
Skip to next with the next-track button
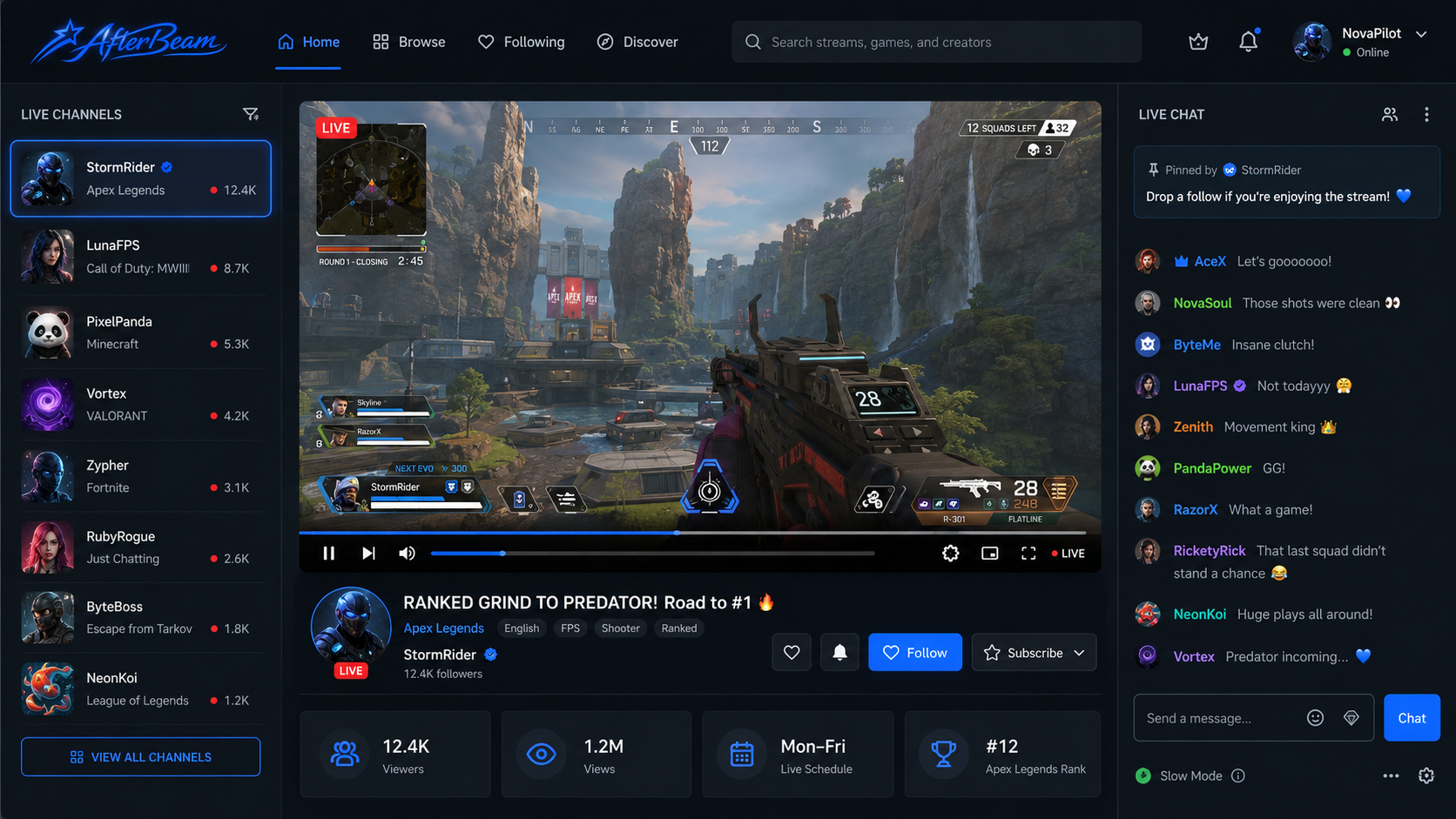[x=368, y=554]
